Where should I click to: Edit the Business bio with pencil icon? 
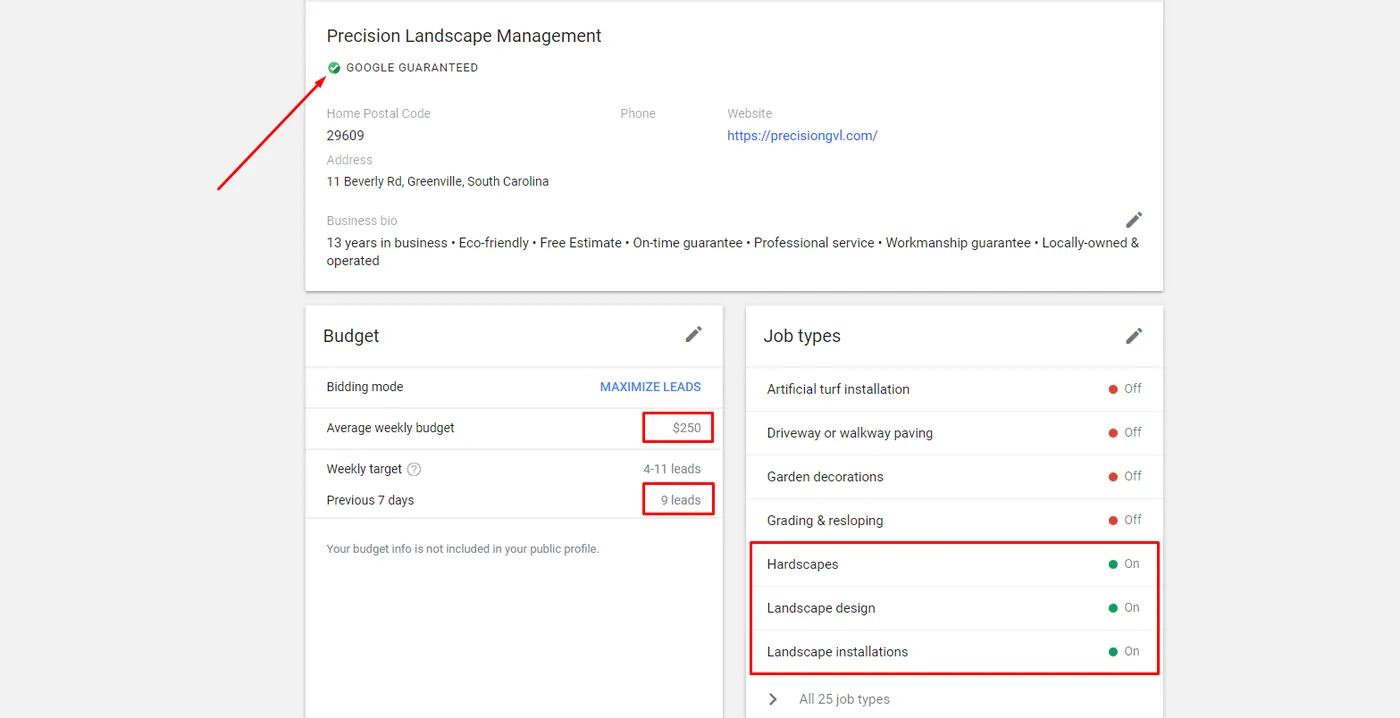(1134, 220)
